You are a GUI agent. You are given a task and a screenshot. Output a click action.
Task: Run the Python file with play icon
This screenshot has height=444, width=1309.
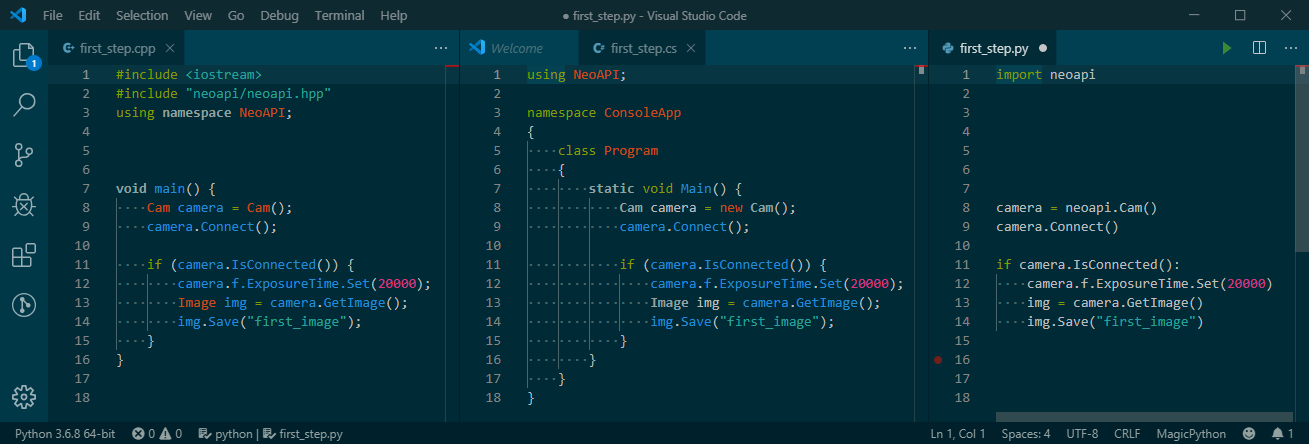[x=1226, y=48]
